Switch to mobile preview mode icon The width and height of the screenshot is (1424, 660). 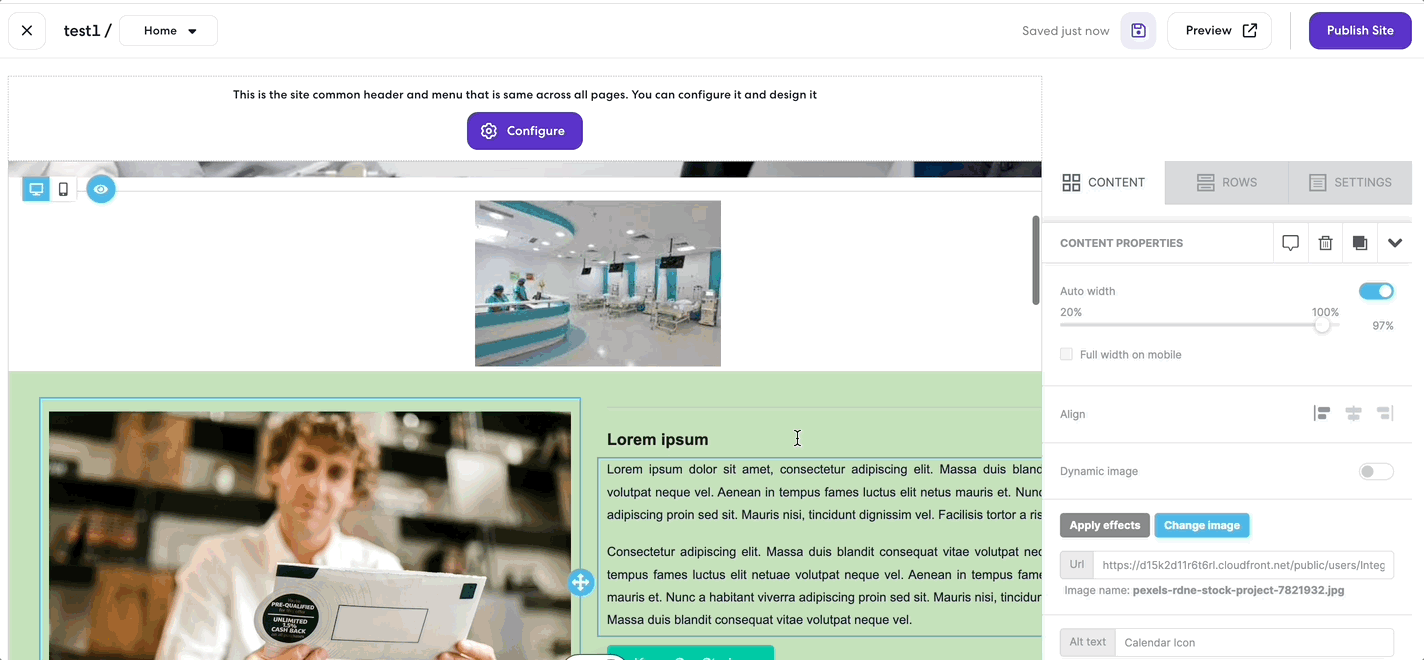(x=64, y=189)
